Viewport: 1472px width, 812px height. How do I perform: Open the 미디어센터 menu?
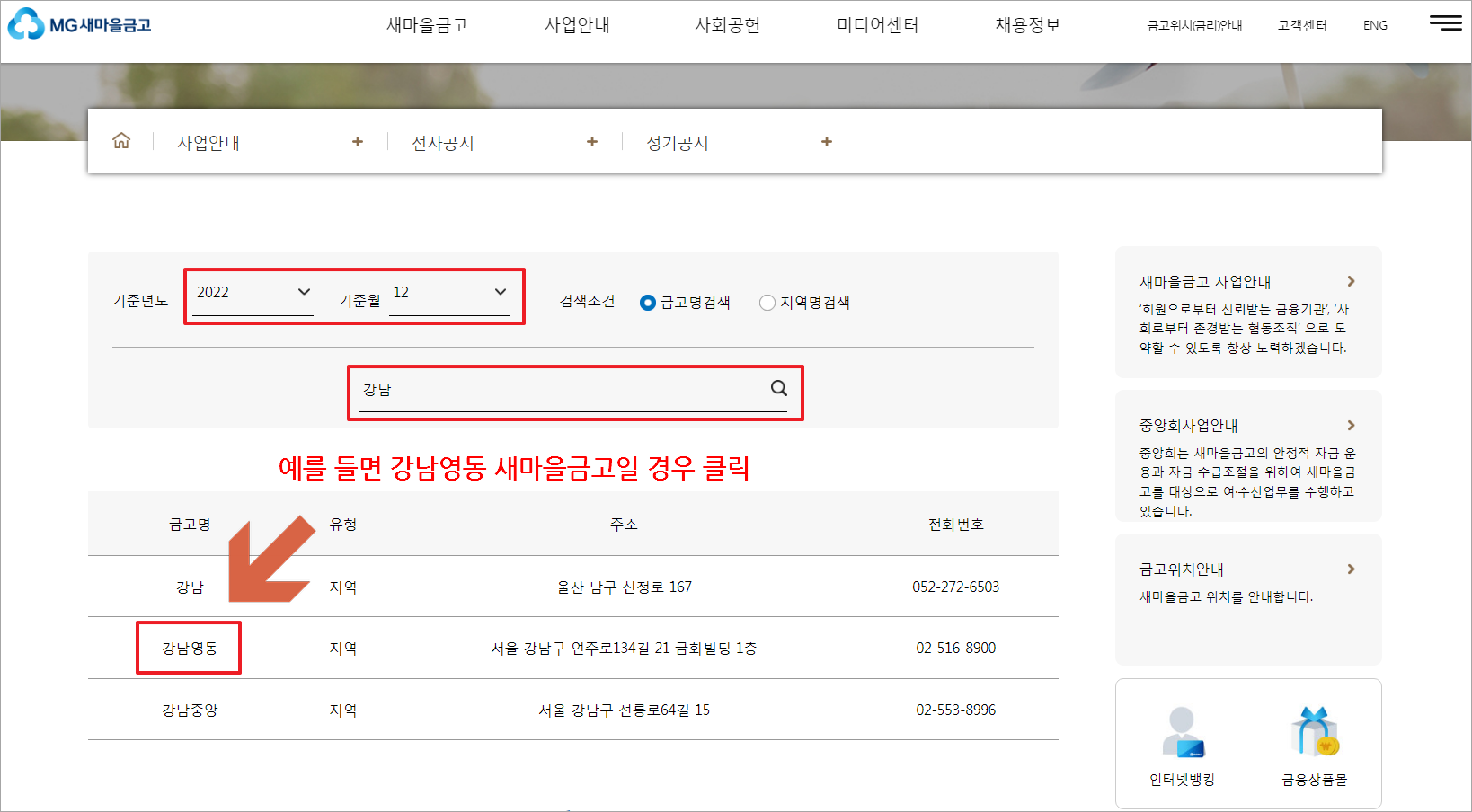pos(875,25)
